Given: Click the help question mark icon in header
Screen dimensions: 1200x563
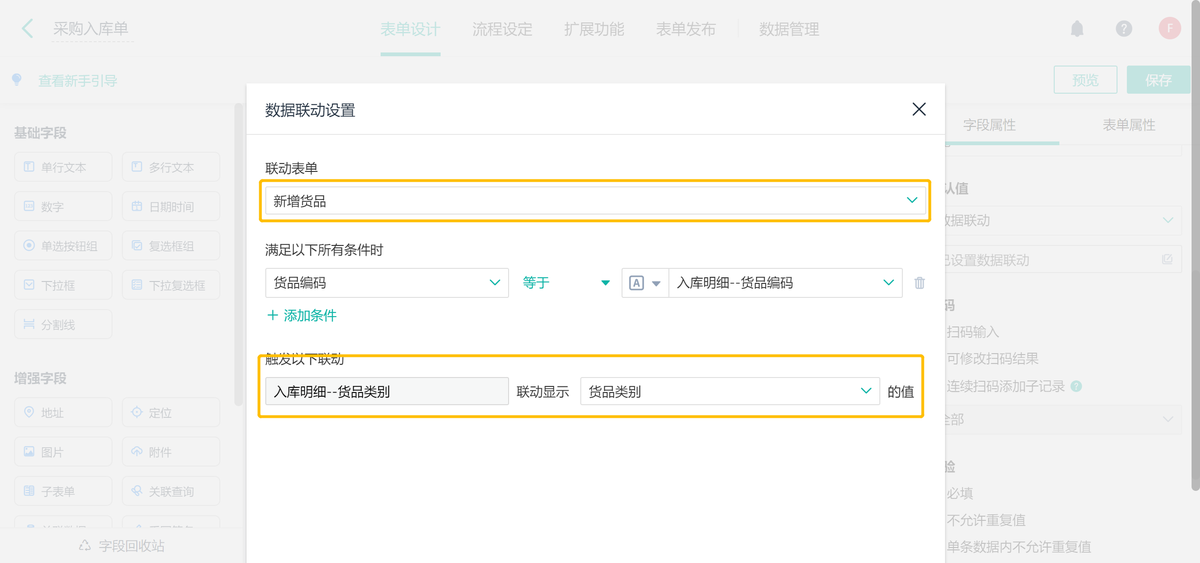Looking at the screenshot, I should (1124, 29).
